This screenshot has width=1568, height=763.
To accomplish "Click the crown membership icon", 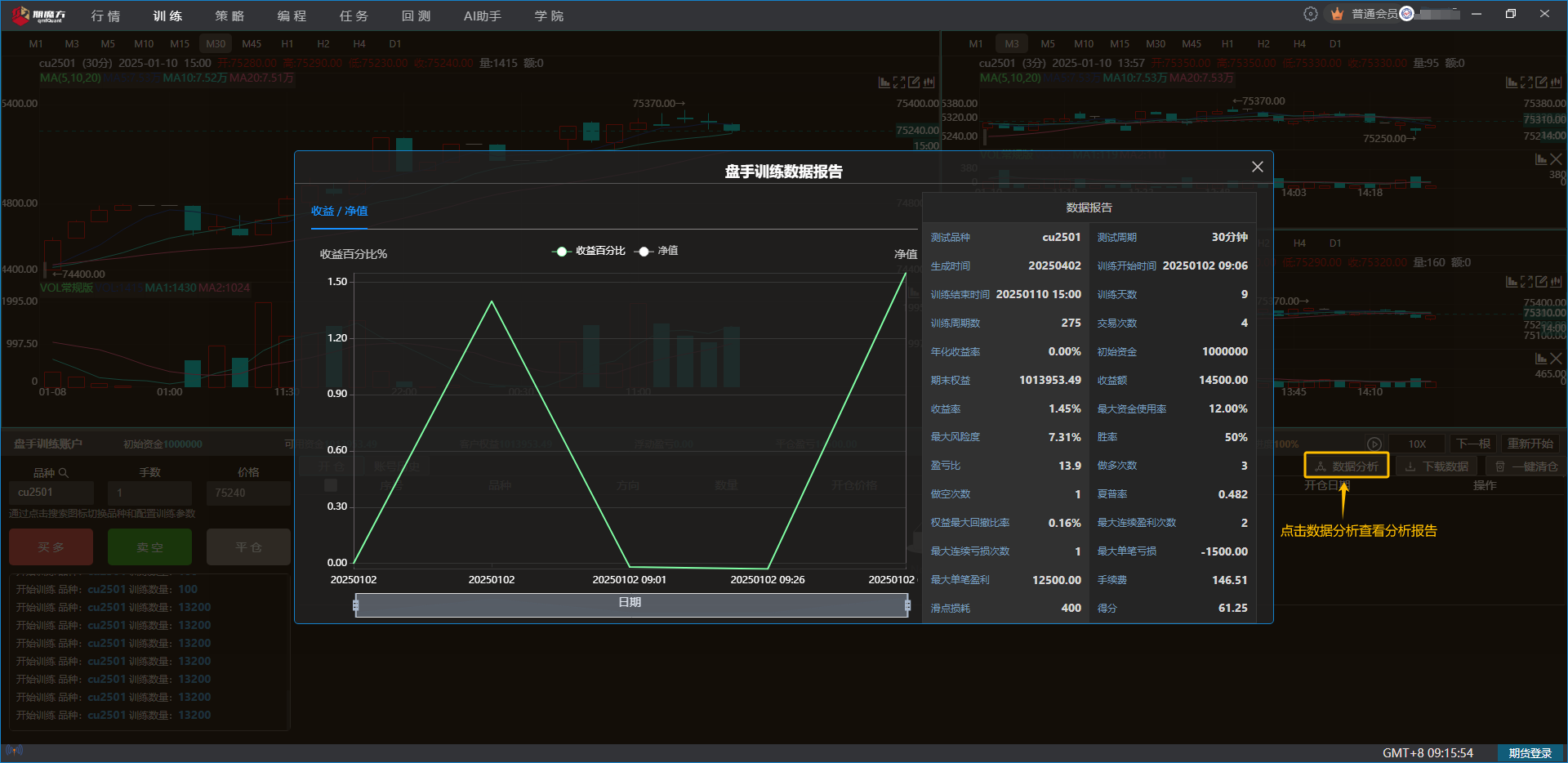I will 1337,14.
